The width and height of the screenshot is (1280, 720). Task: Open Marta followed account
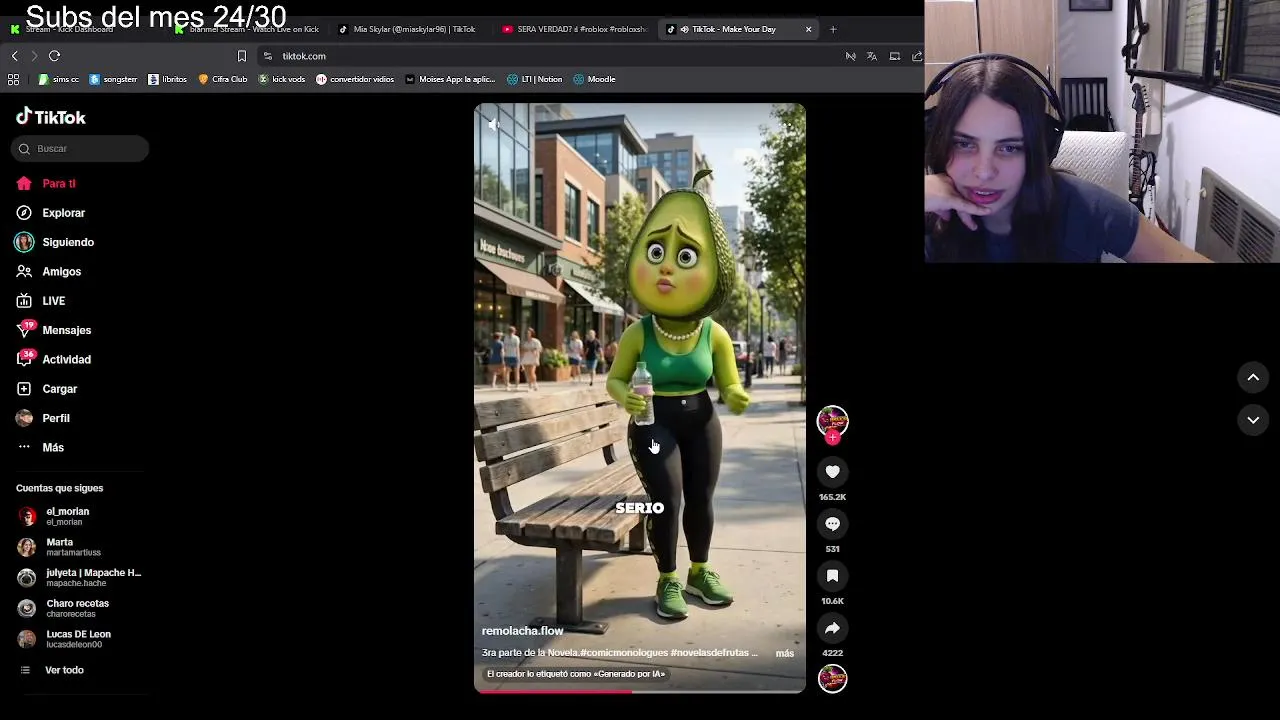click(x=80, y=547)
